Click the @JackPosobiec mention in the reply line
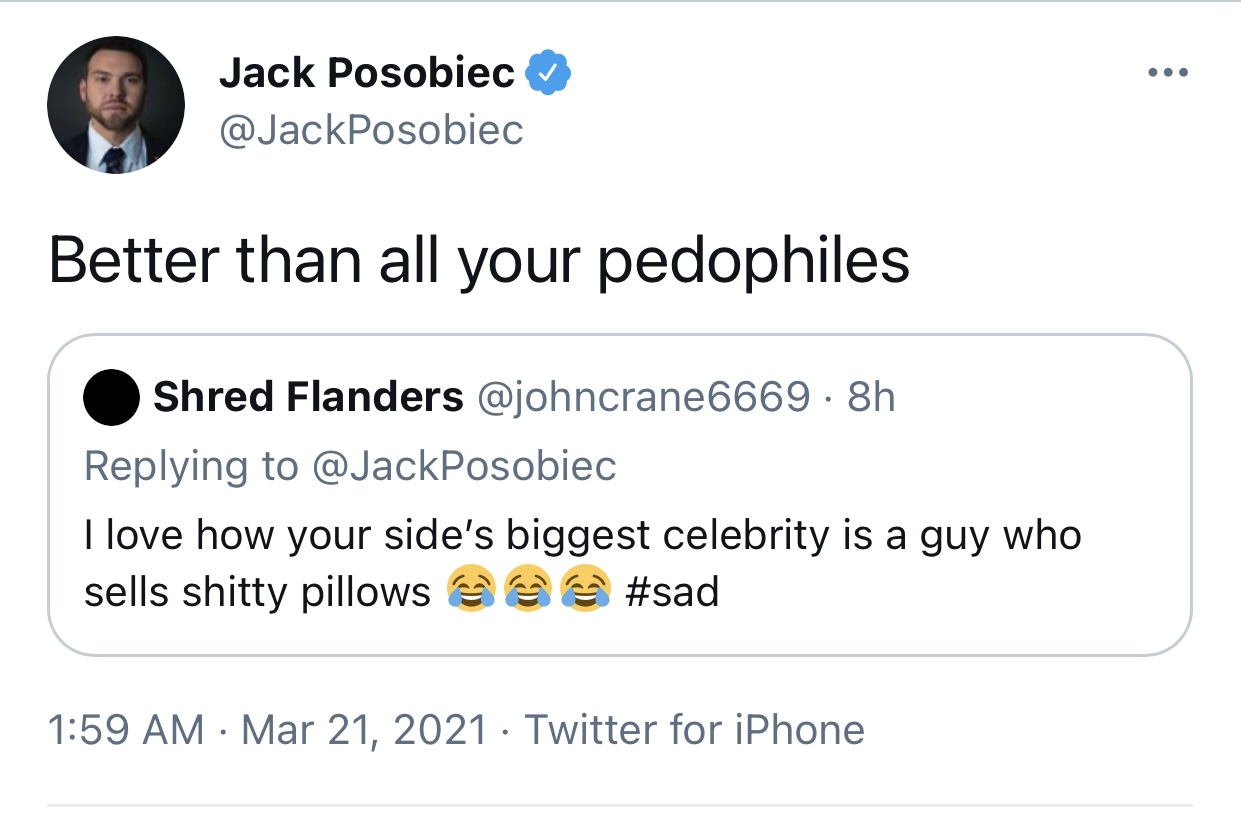Screen dimensions: 1241x815 464,465
